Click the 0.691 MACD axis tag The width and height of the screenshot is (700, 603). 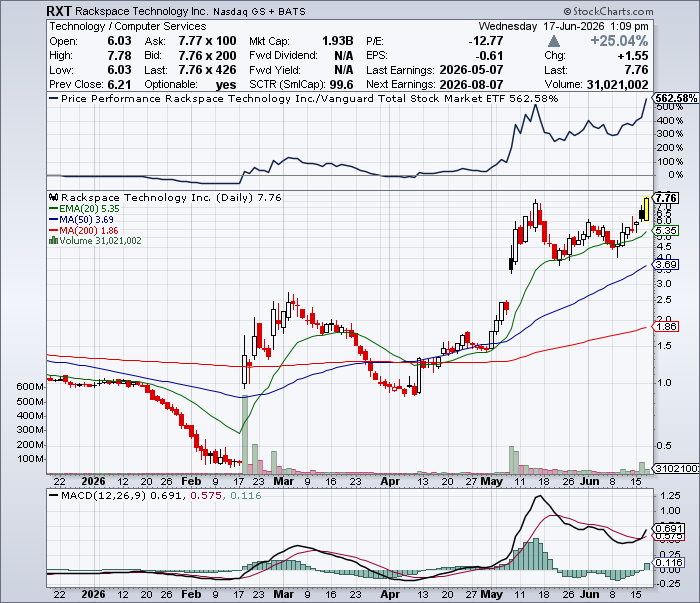point(668,528)
